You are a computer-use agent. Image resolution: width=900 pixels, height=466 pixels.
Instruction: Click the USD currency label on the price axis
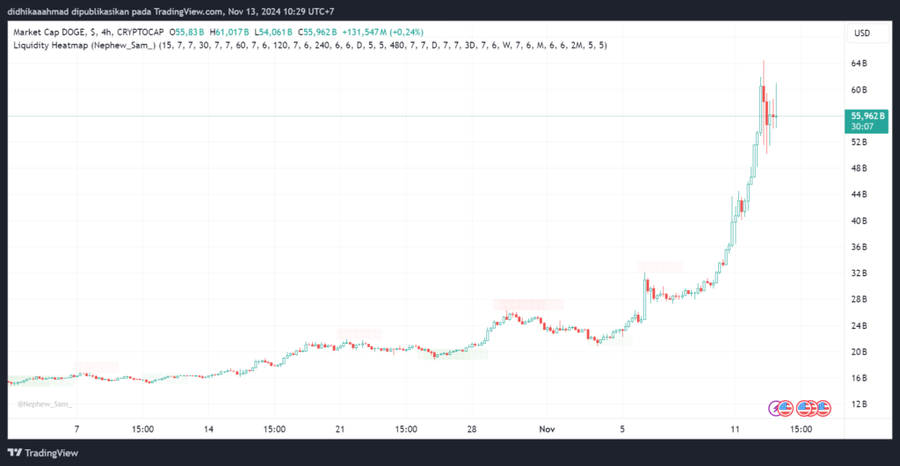(x=862, y=33)
